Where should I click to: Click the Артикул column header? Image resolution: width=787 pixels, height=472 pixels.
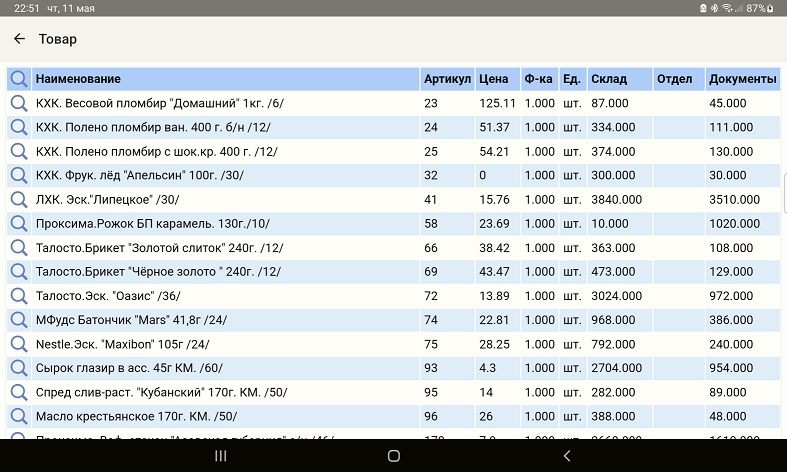(x=446, y=79)
